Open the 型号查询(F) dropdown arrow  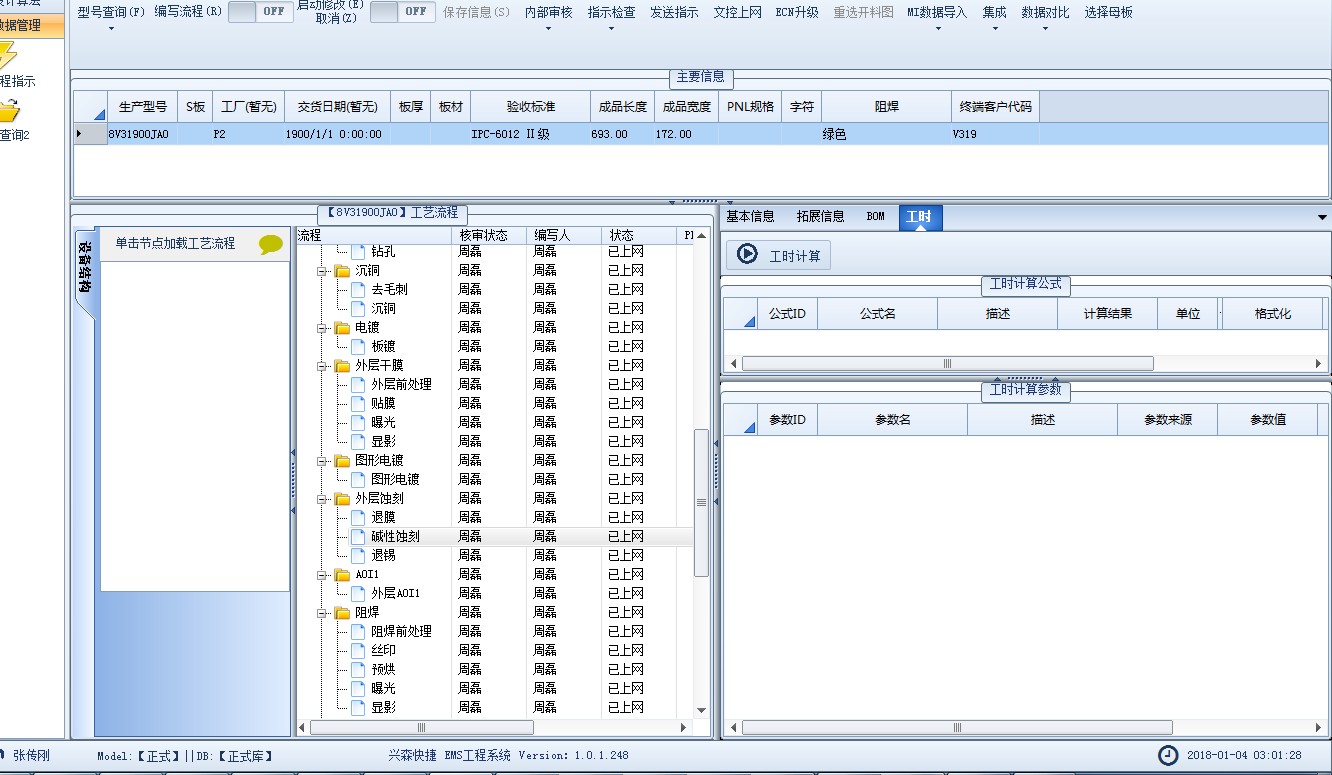tap(111, 29)
